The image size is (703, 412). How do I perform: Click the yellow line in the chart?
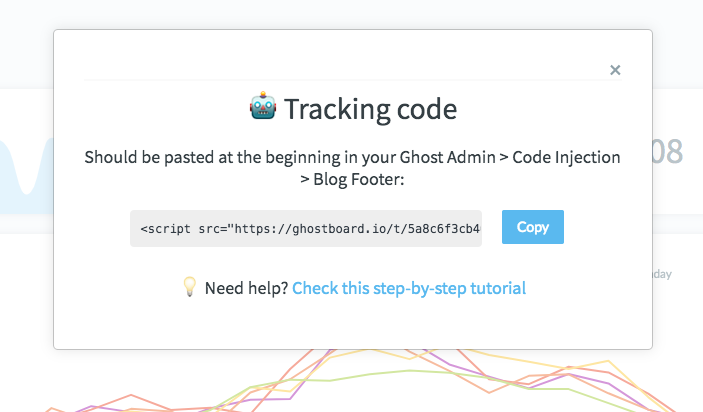point(606,361)
